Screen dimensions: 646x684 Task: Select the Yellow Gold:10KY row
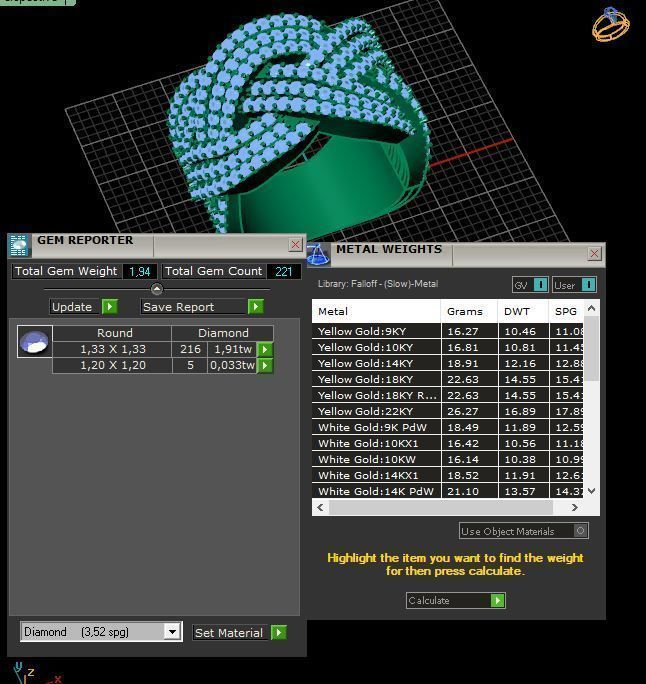(x=448, y=348)
